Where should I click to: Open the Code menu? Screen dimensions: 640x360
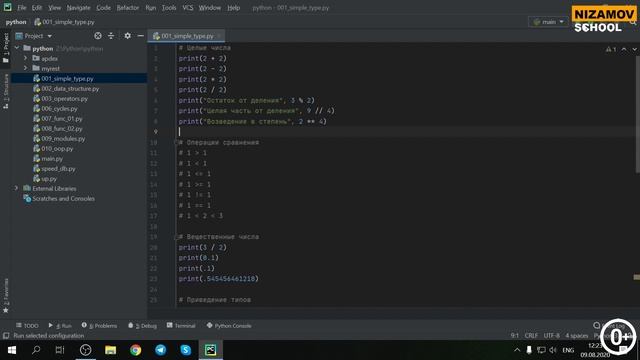(x=103, y=8)
